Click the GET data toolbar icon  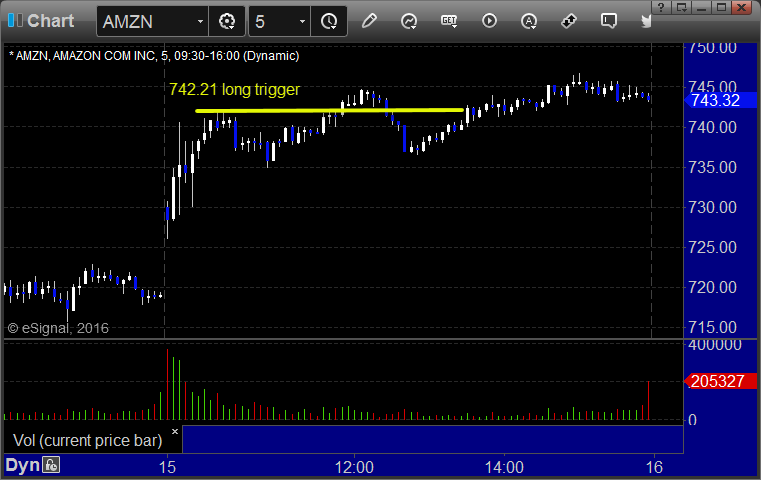click(449, 21)
